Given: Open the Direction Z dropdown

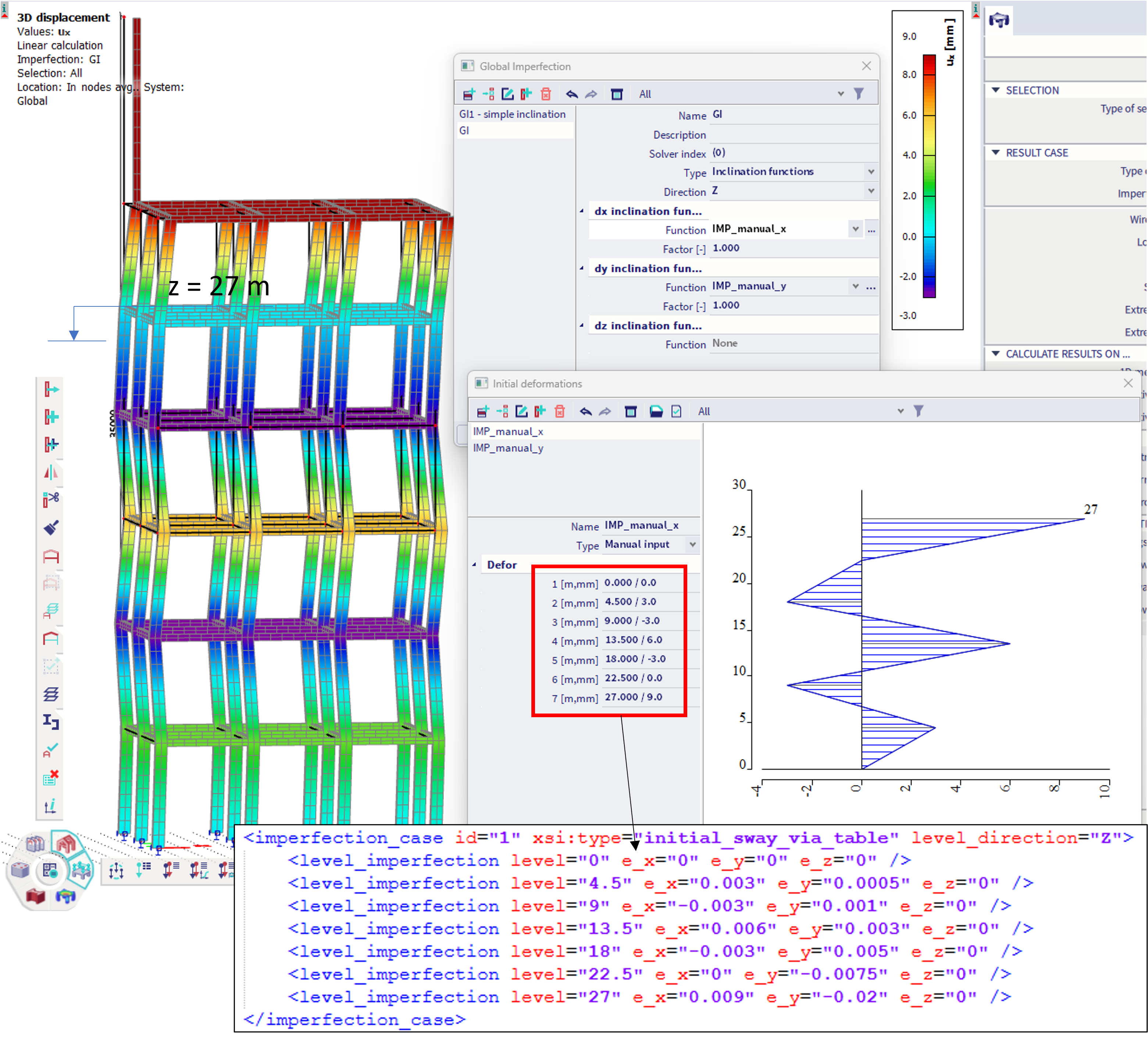Looking at the screenshot, I should point(870,191).
